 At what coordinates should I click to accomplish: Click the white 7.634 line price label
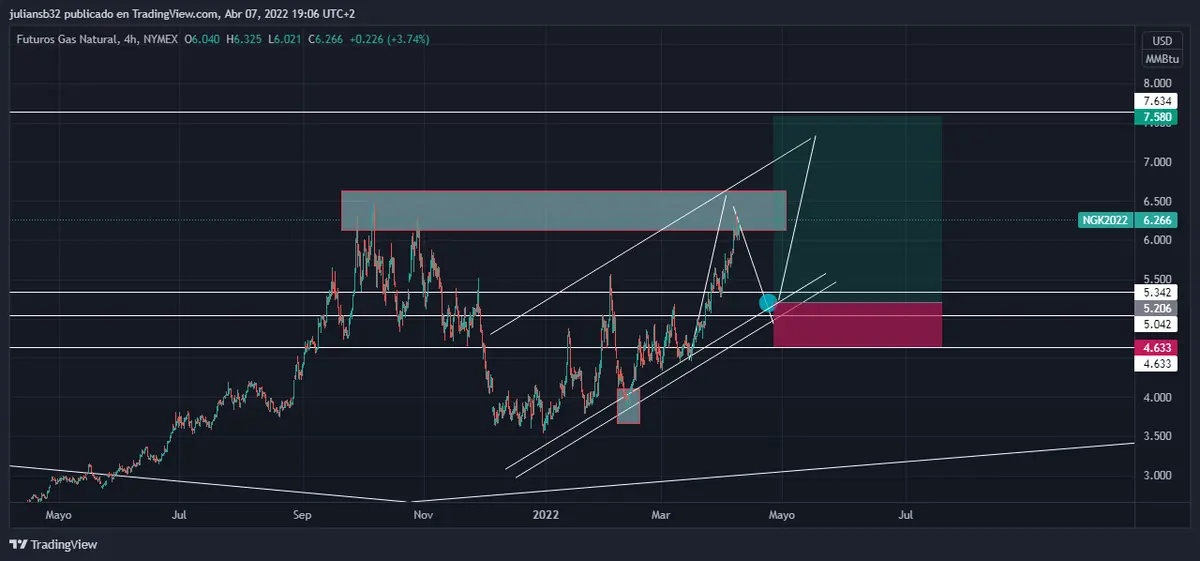pyautogui.click(x=1160, y=101)
